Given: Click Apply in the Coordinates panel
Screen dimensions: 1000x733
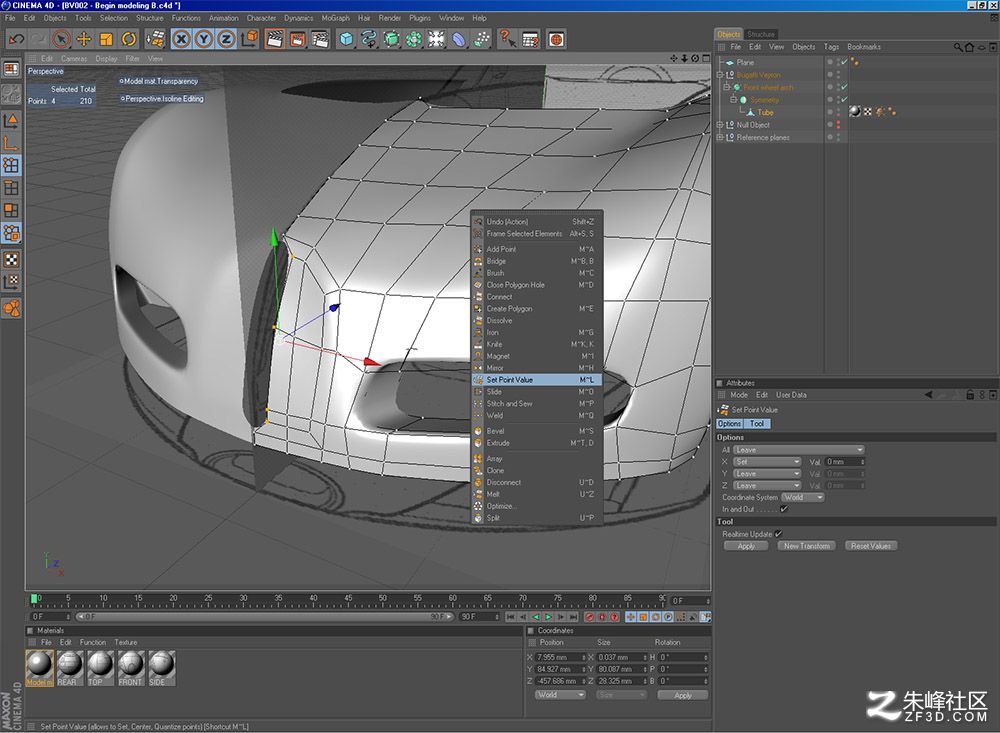Looking at the screenshot, I should pos(683,695).
